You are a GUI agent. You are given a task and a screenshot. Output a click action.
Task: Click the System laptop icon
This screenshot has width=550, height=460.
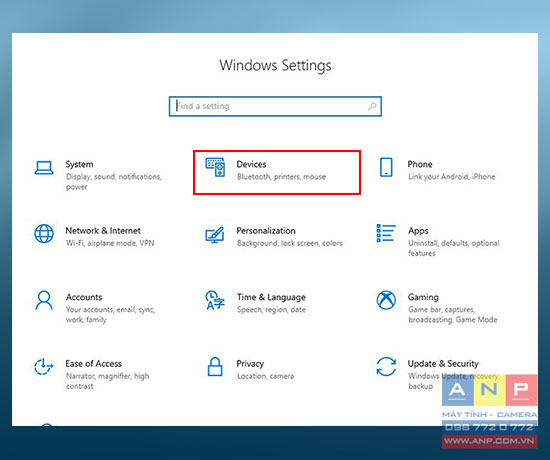pos(44,168)
